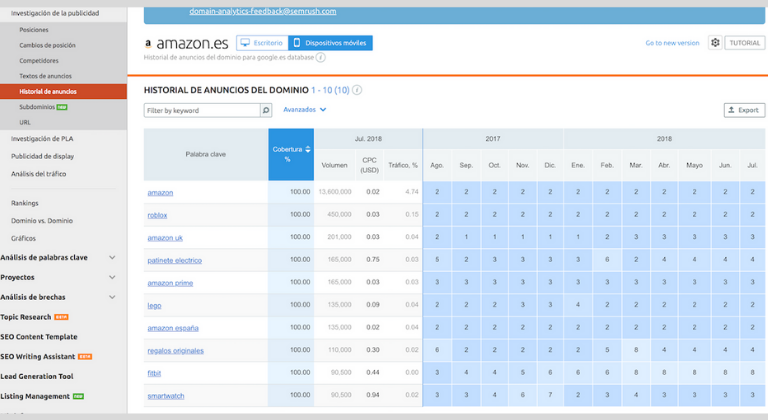Select Historial de anuncios menu item

coord(63,91)
